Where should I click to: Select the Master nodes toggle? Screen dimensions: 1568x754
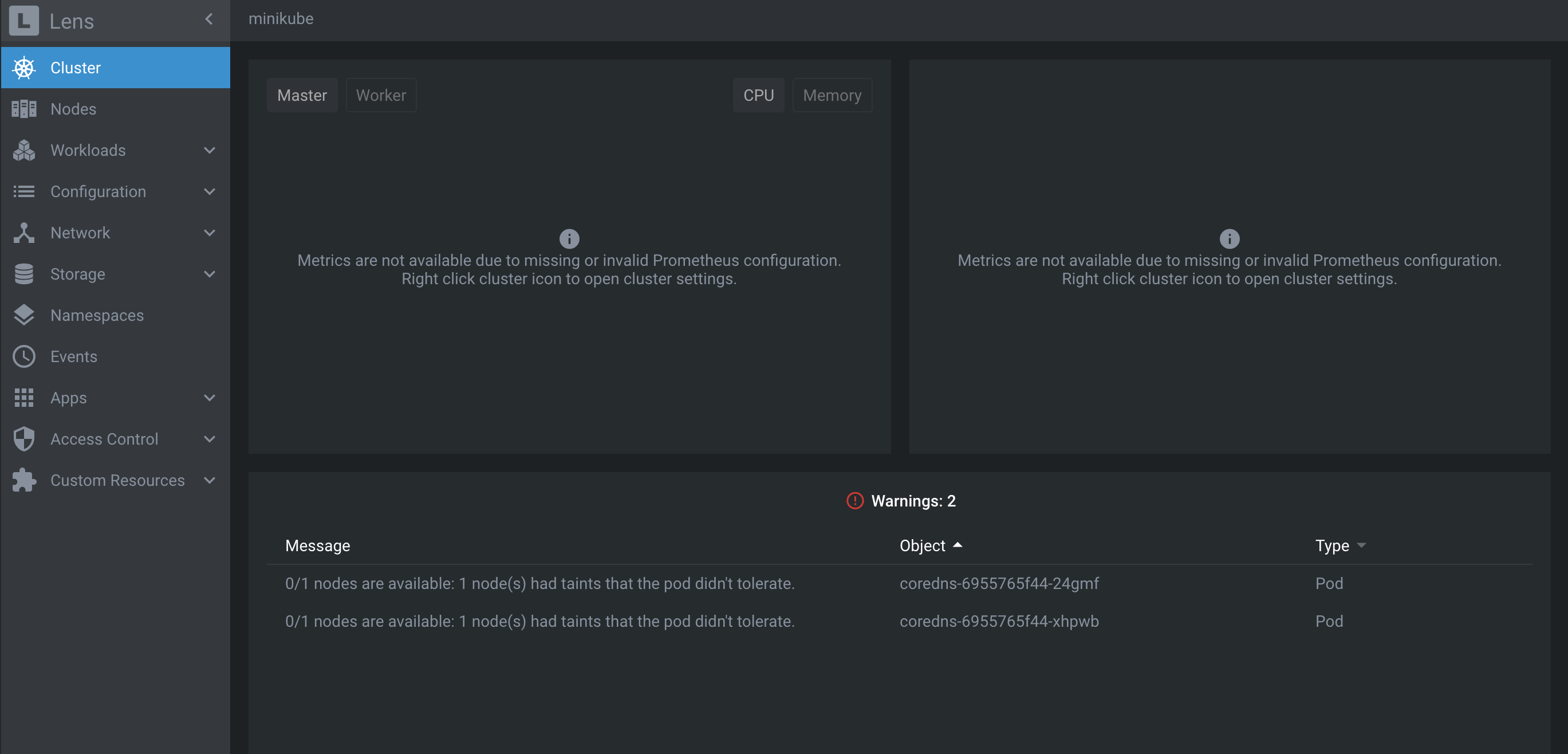point(302,95)
